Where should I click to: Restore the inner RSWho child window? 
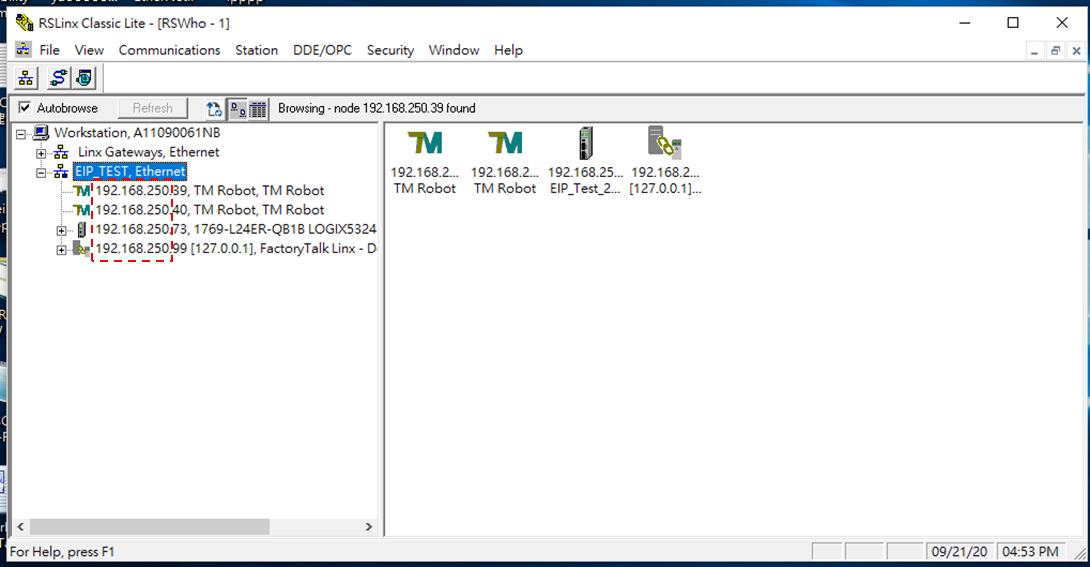click(1055, 51)
